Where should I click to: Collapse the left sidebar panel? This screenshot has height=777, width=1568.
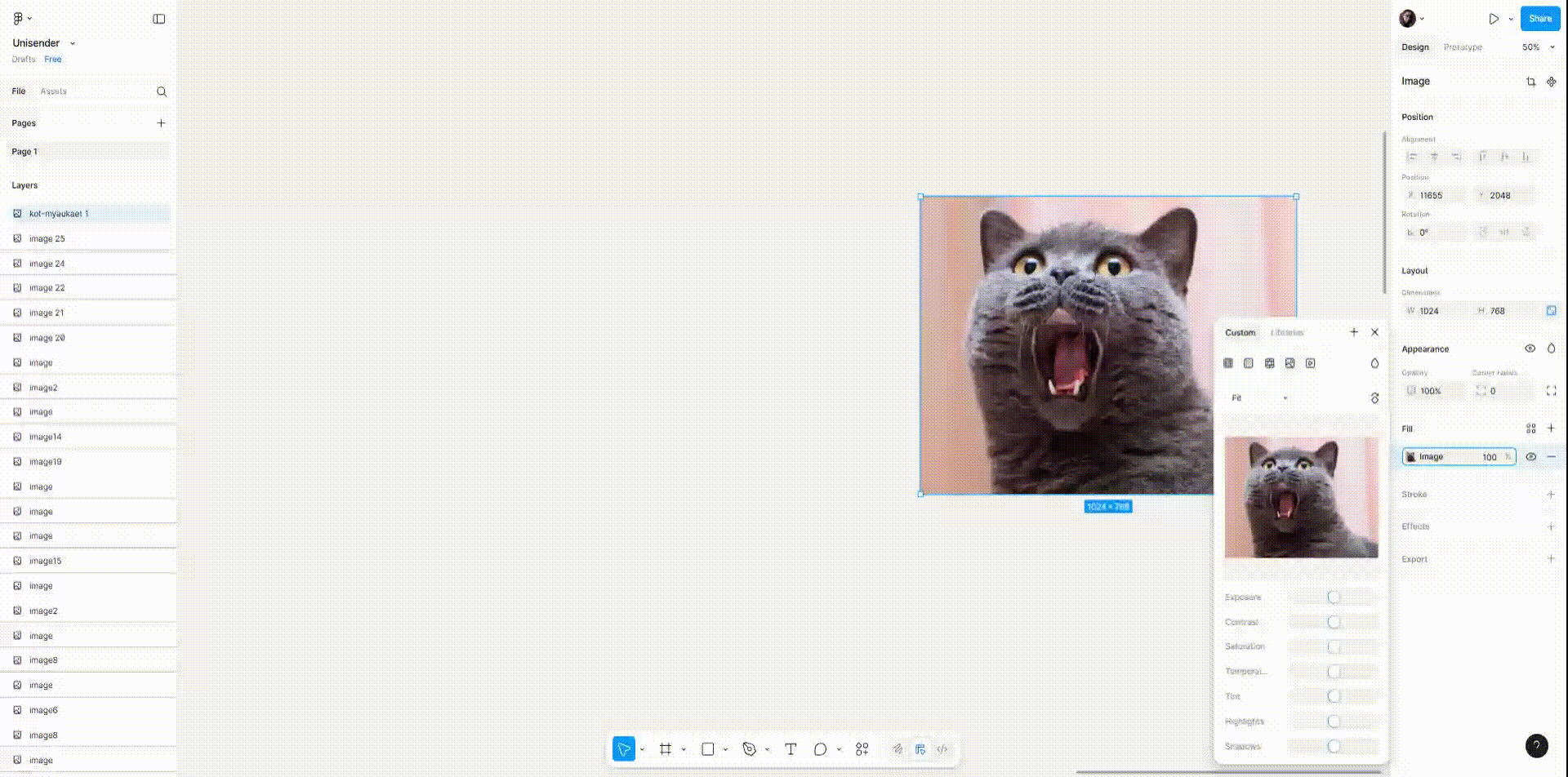coord(159,19)
